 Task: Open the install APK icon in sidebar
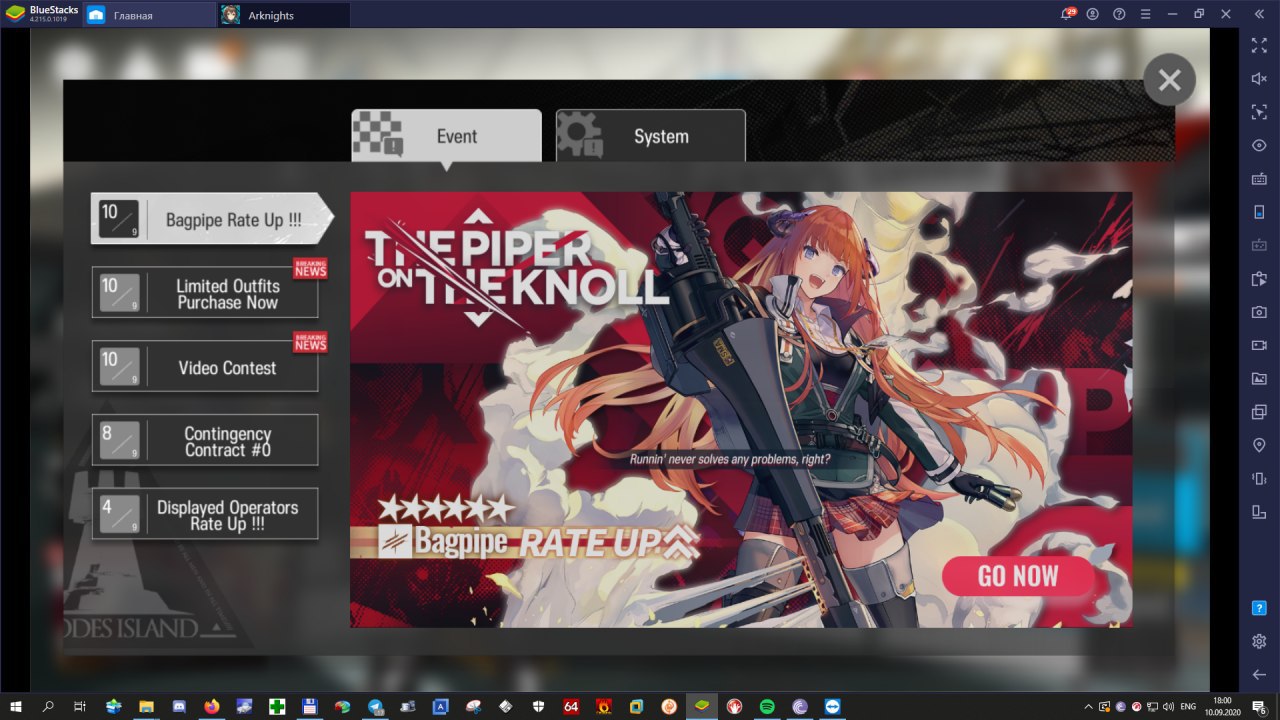1259,278
